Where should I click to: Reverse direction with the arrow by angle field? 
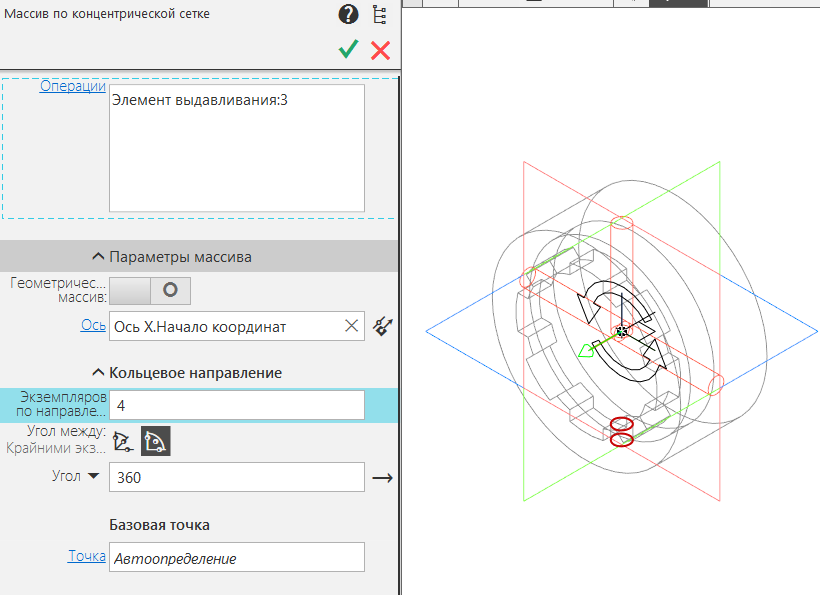(382, 477)
